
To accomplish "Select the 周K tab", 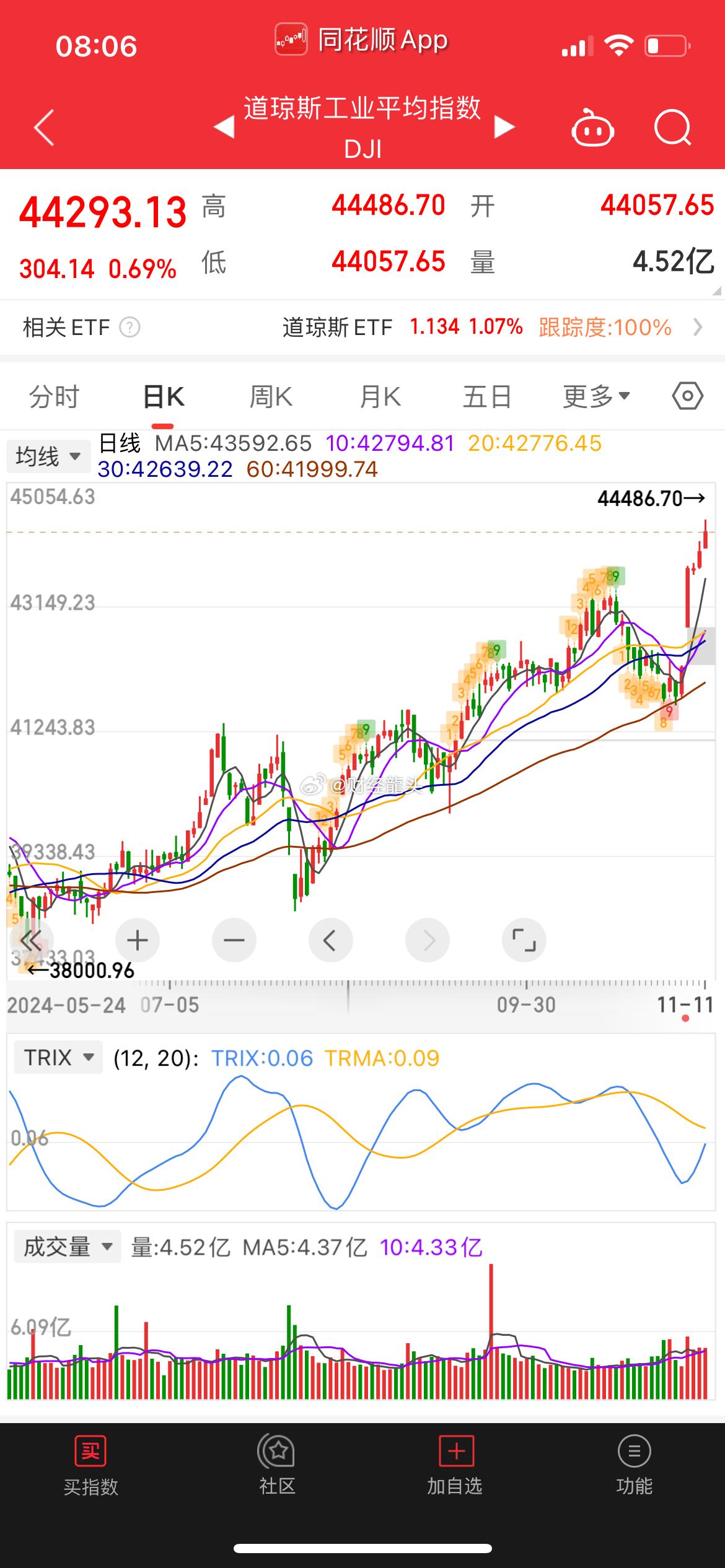I will pyautogui.click(x=271, y=396).
